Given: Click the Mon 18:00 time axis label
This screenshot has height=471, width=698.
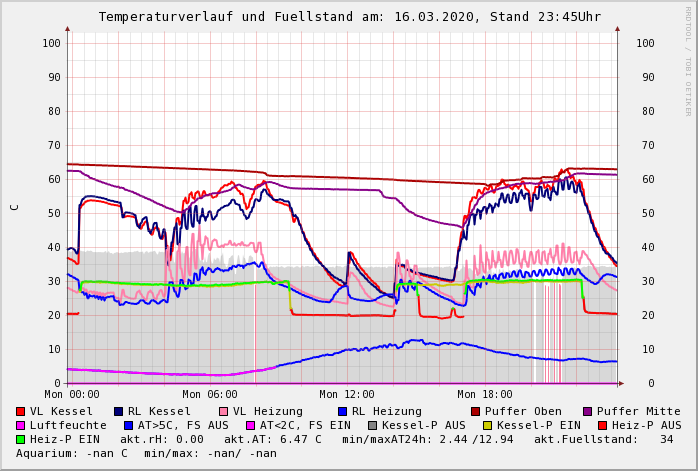Looking at the screenshot, I should point(485,395).
